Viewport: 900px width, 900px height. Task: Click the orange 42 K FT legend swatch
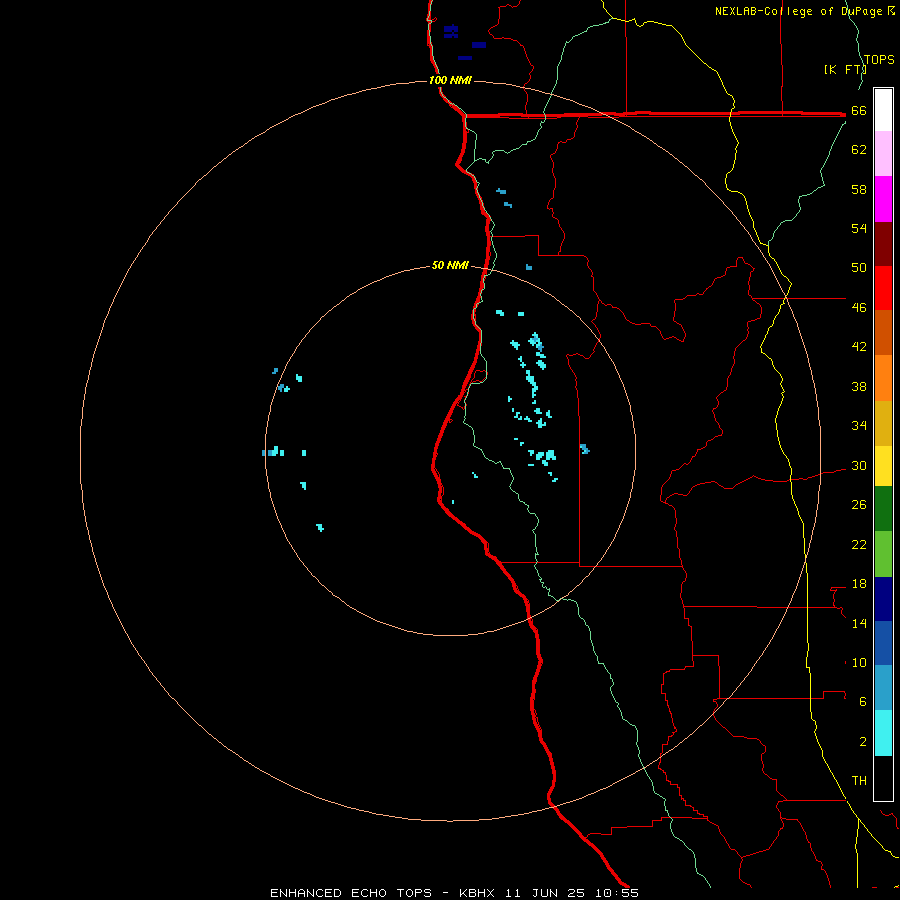click(883, 378)
